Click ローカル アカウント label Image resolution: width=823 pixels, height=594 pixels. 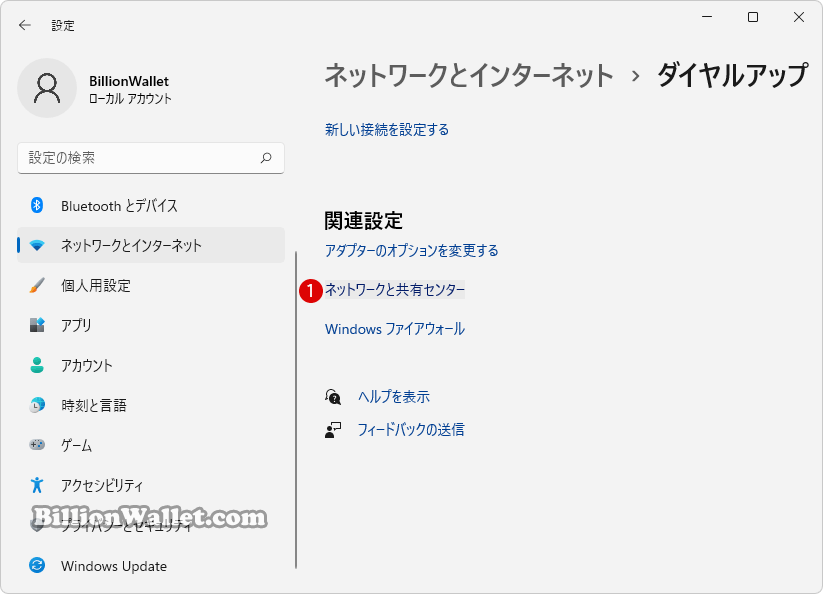tap(130, 99)
